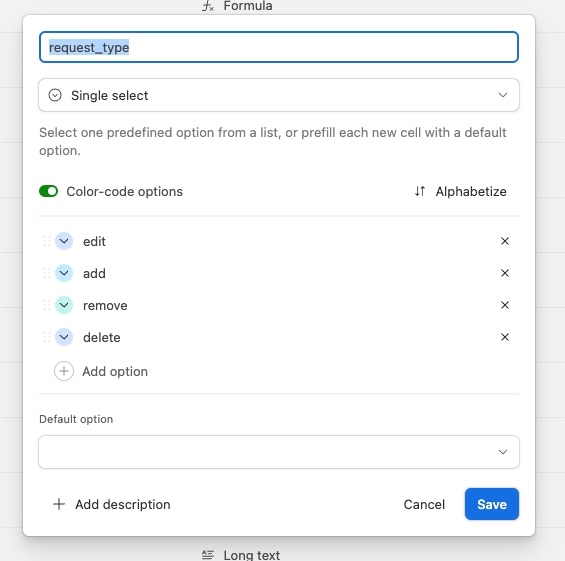Remove the 'edit' option with its X
Image resolution: width=565 pixels, height=561 pixels.
click(504, 241)
